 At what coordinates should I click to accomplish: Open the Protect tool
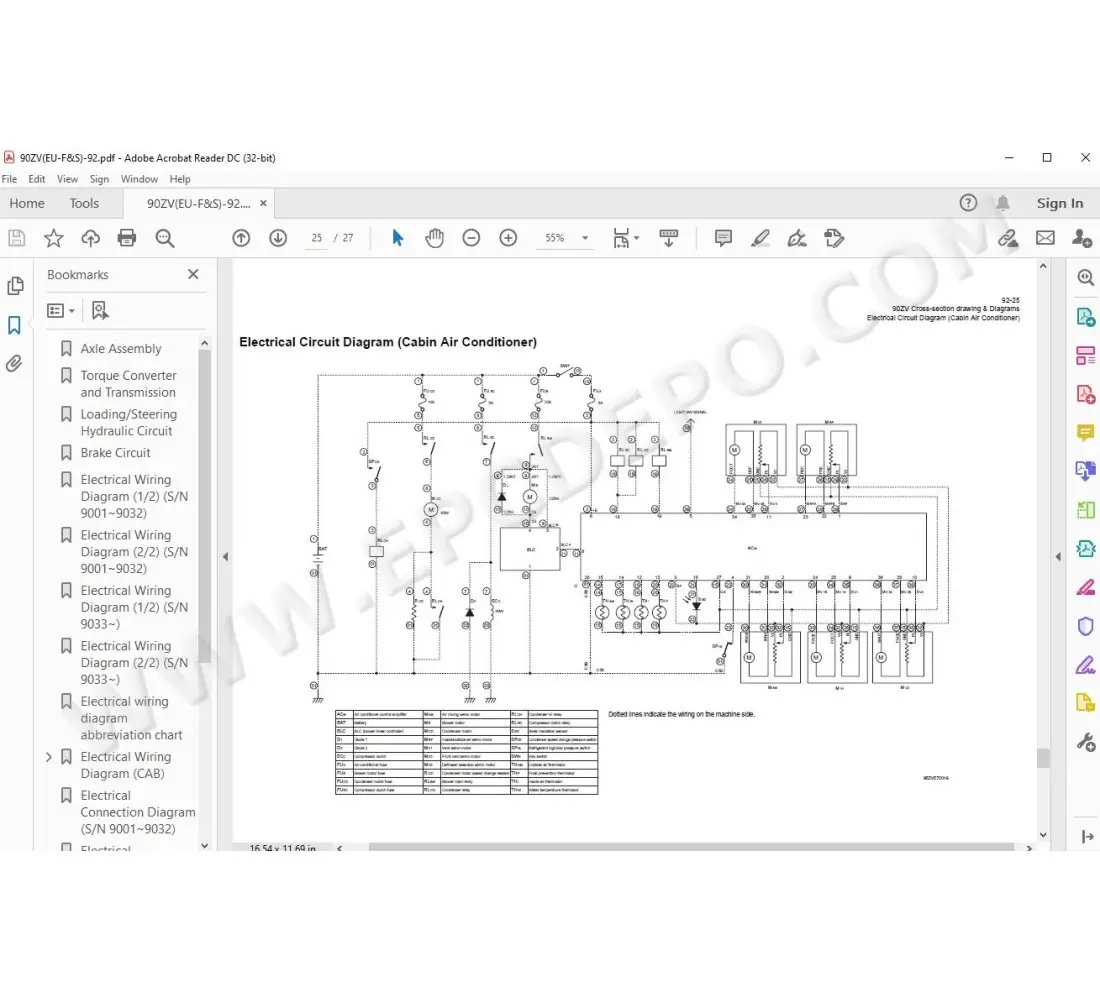[1085, 626]
